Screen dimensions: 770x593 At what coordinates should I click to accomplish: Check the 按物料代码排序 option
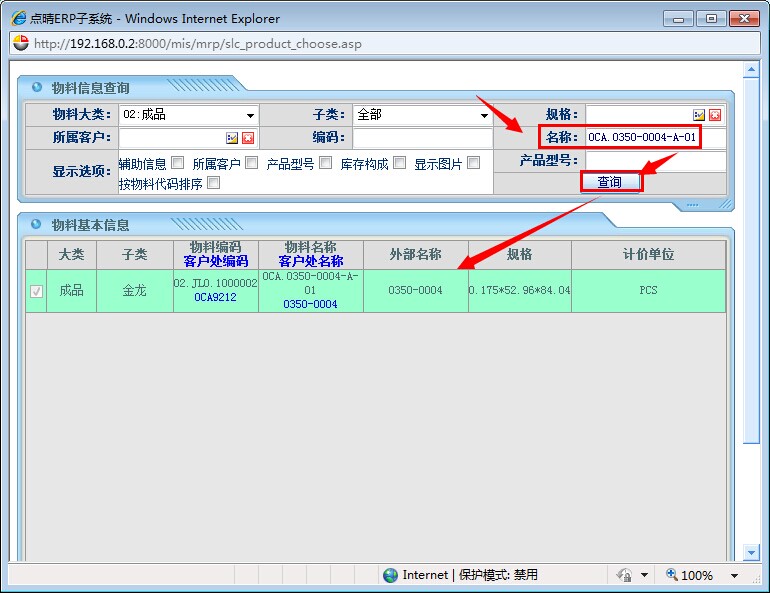[x=213, y=183]
